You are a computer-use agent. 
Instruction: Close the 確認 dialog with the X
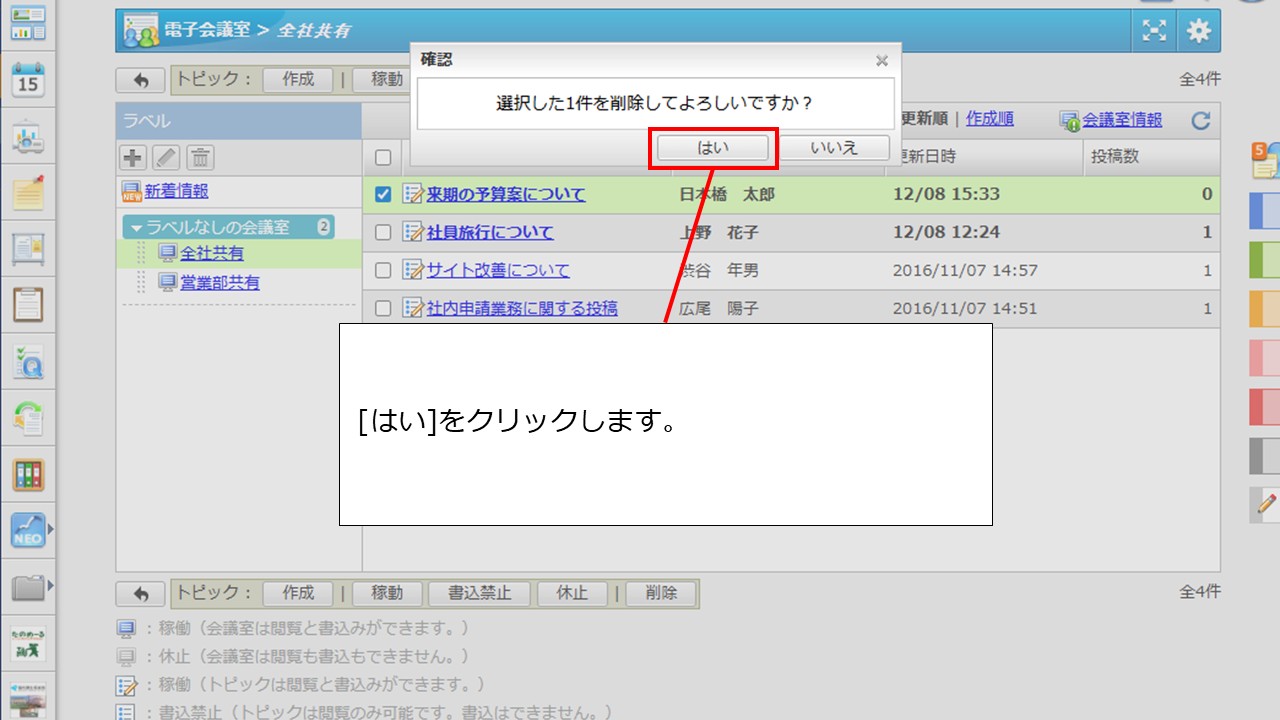click(882, 60)
